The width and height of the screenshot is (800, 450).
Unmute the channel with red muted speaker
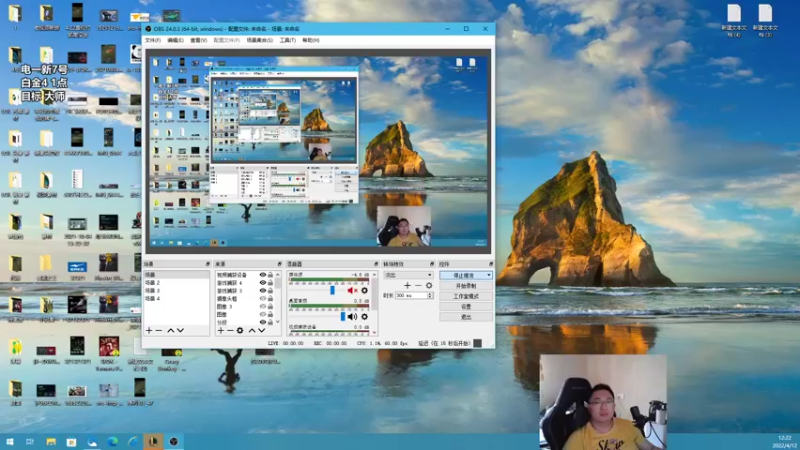352,290
